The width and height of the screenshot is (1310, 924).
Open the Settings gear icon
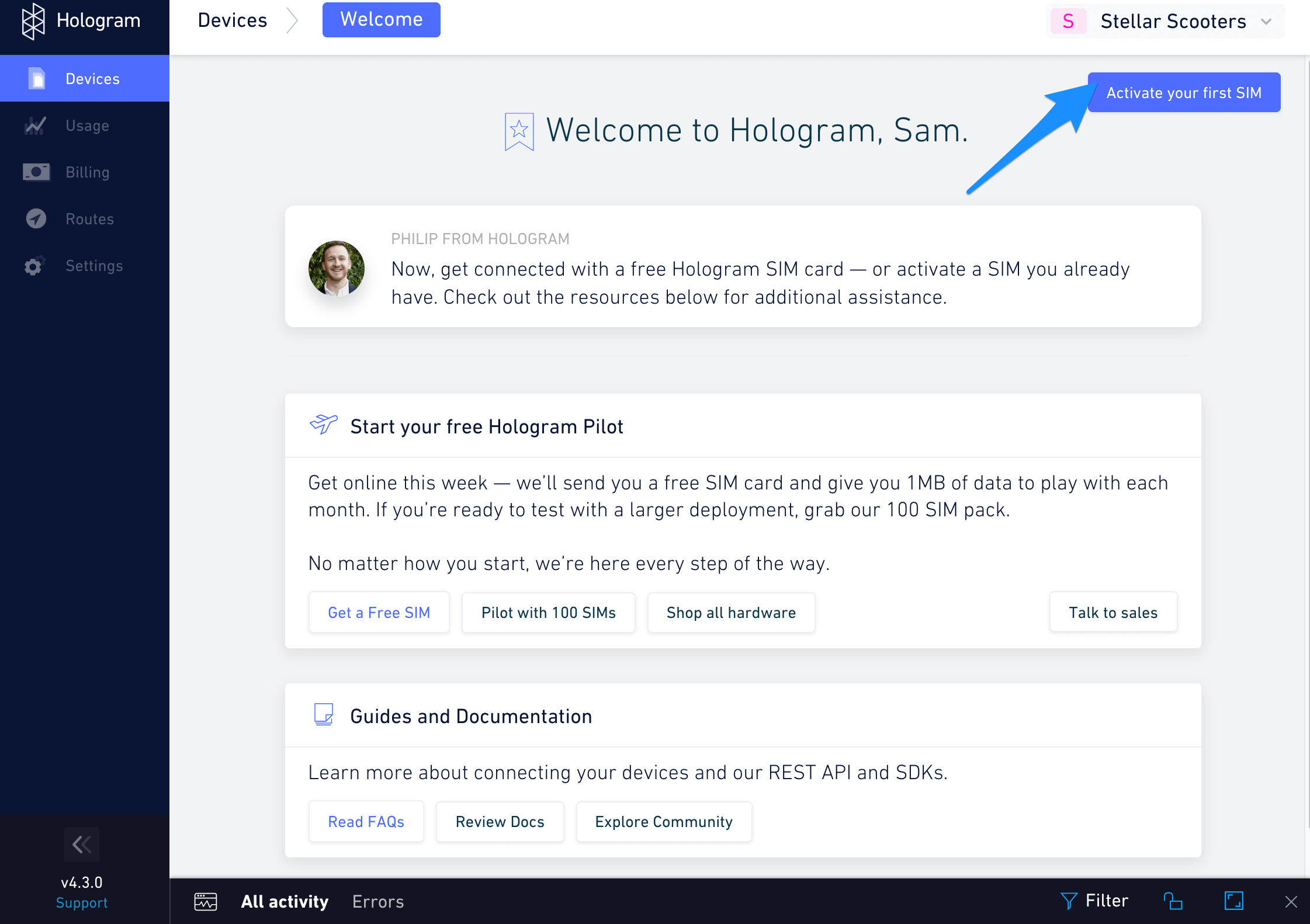coord(34,266)
